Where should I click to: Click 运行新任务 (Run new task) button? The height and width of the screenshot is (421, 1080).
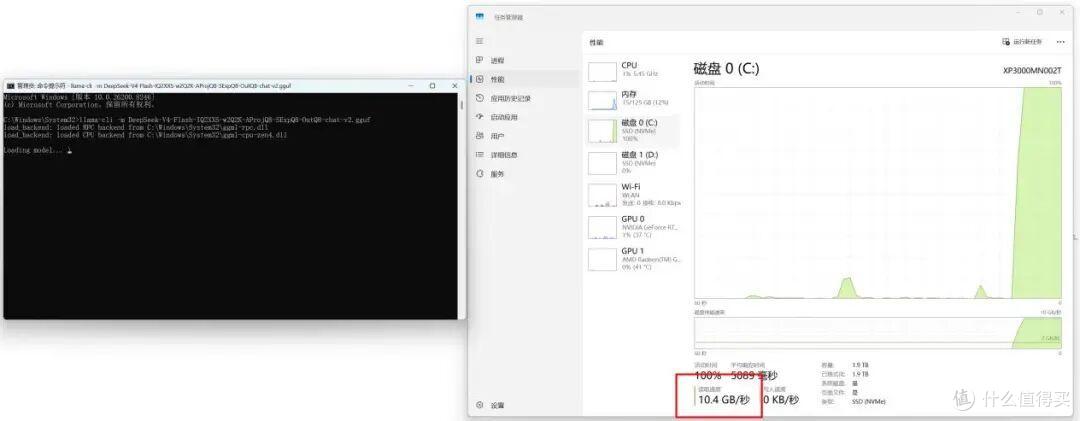[1022, 42]
